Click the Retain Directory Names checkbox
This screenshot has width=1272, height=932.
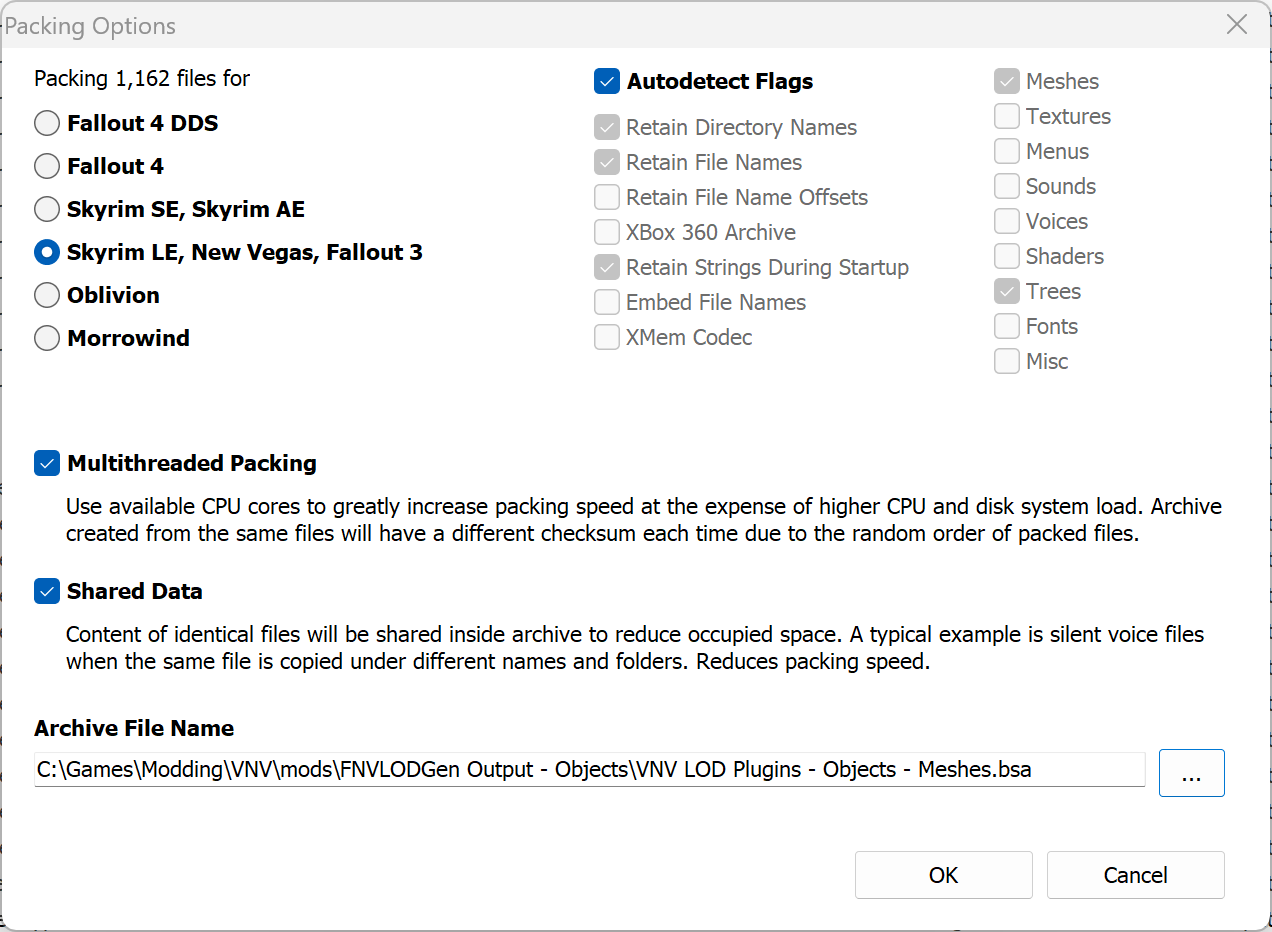(x=607, y=127)
